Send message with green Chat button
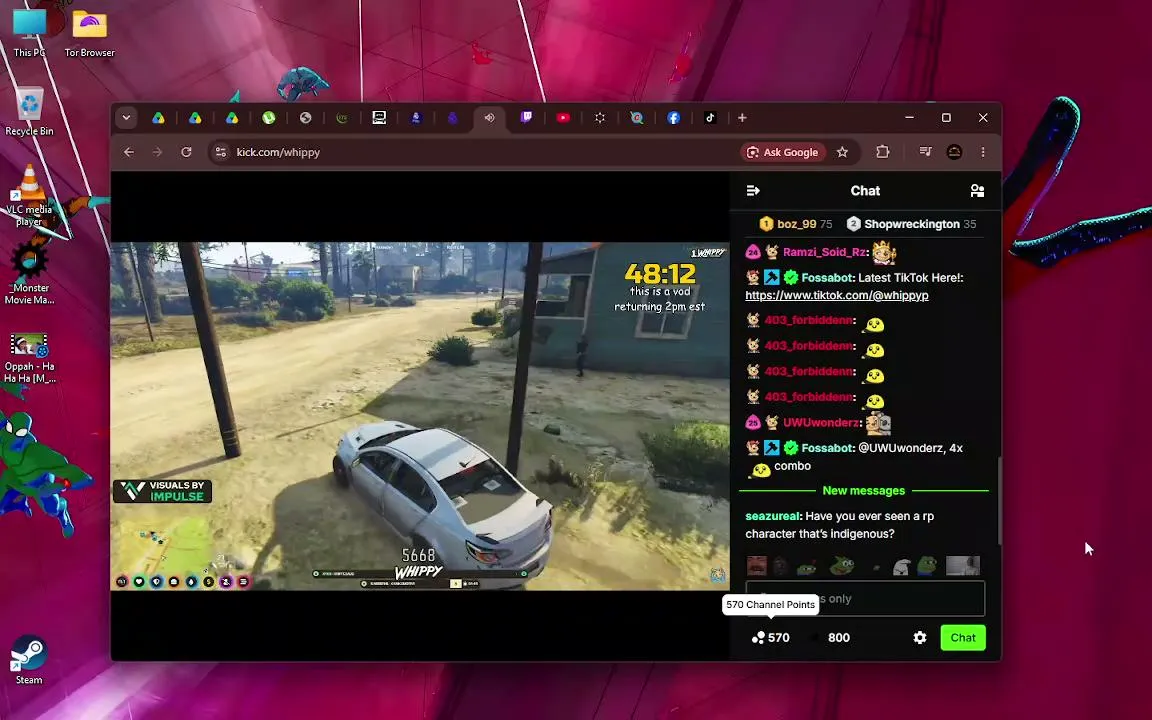Image resolution: width=1152 pixels, height=720 pixels. click(x=963, y=638)
